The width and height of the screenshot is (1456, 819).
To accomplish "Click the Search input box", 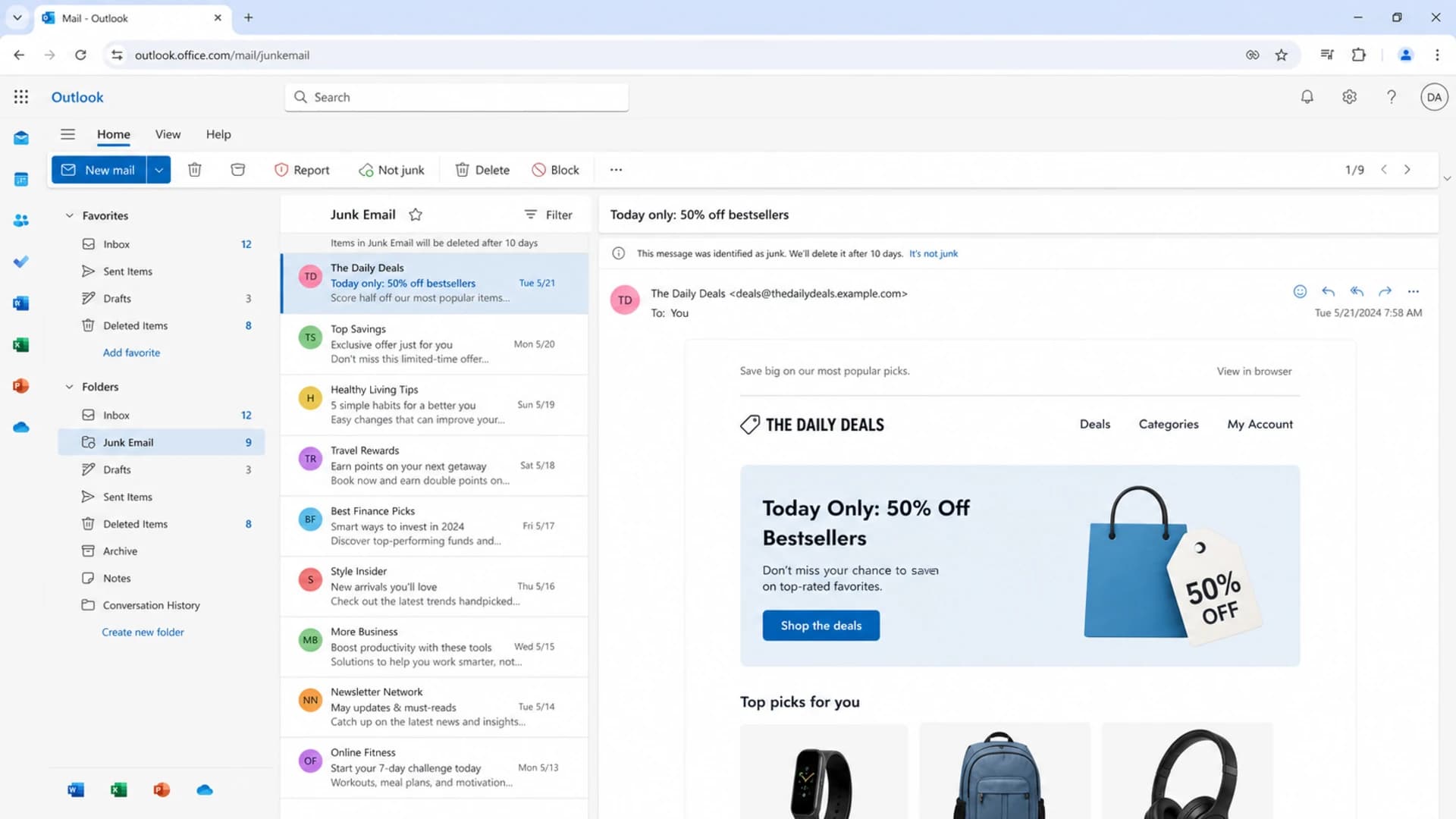I will coord(457,97).
